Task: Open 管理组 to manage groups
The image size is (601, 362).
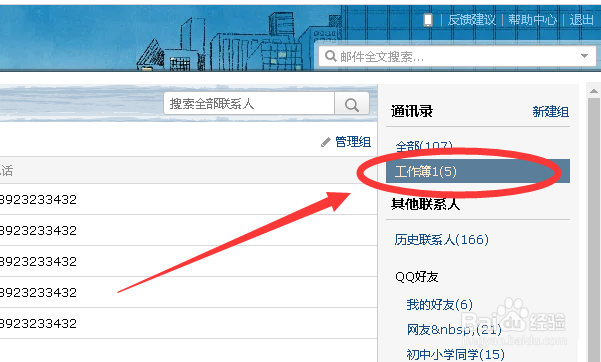Action: pyautogui.click(x=353, y=142)
